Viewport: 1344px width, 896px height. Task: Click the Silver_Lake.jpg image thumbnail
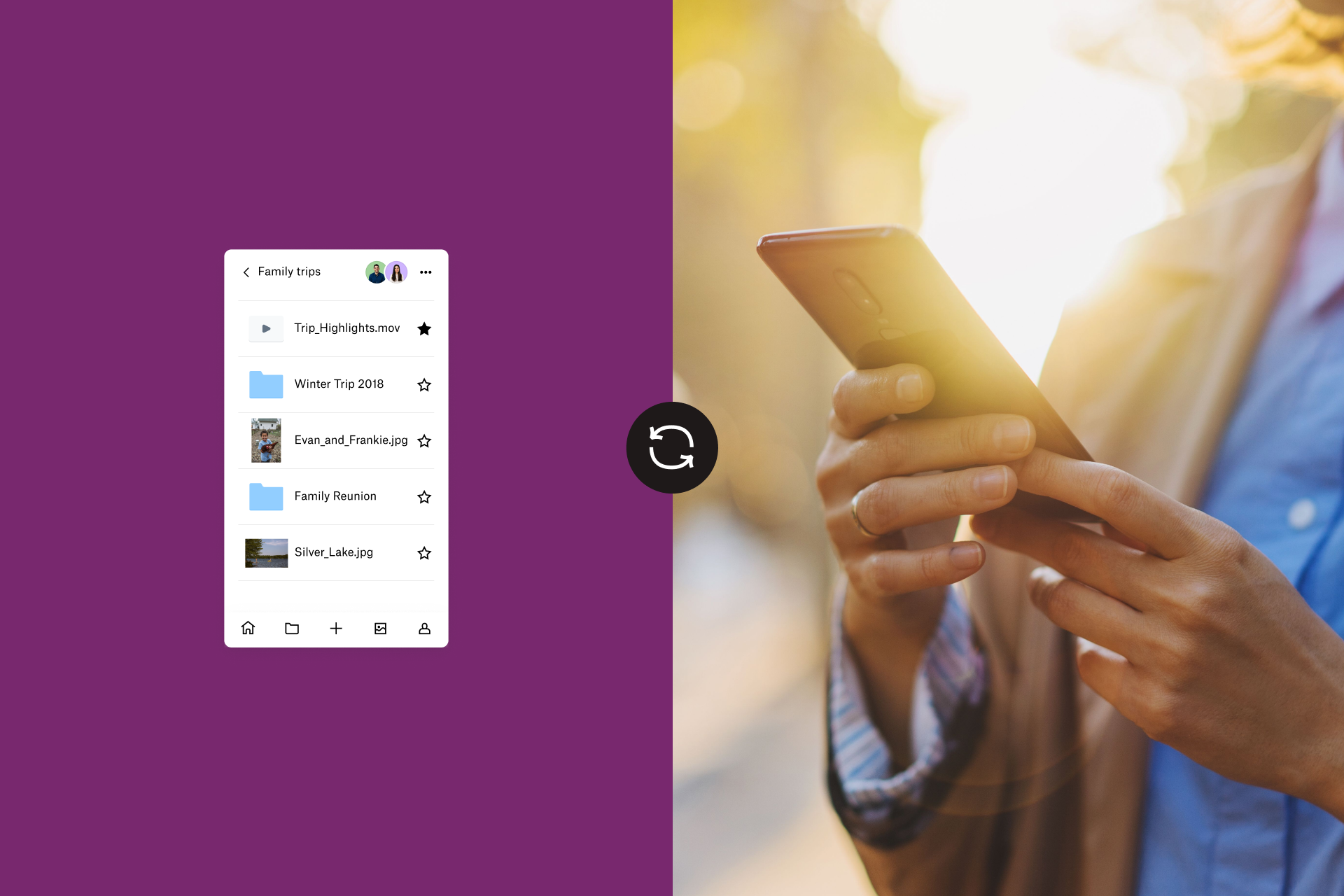[265, 552]
